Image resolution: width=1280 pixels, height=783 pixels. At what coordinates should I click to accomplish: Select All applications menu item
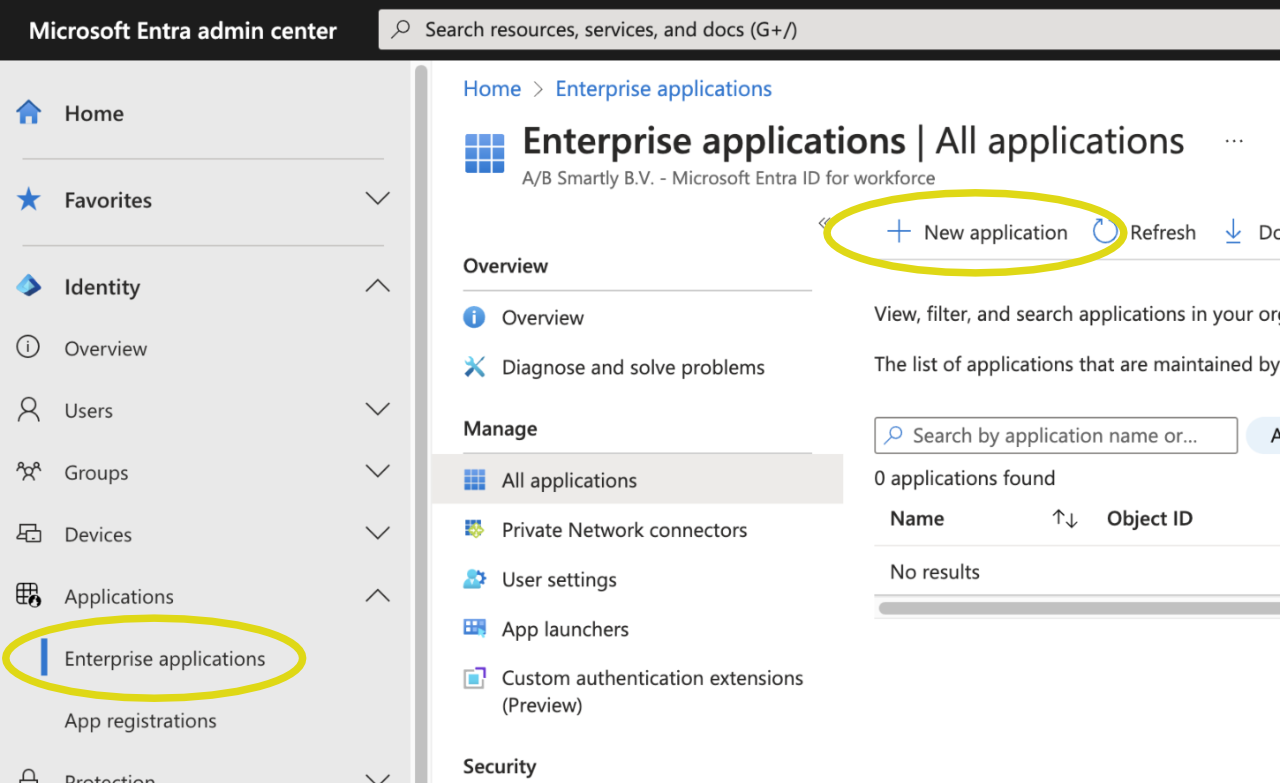click(638, 480)
